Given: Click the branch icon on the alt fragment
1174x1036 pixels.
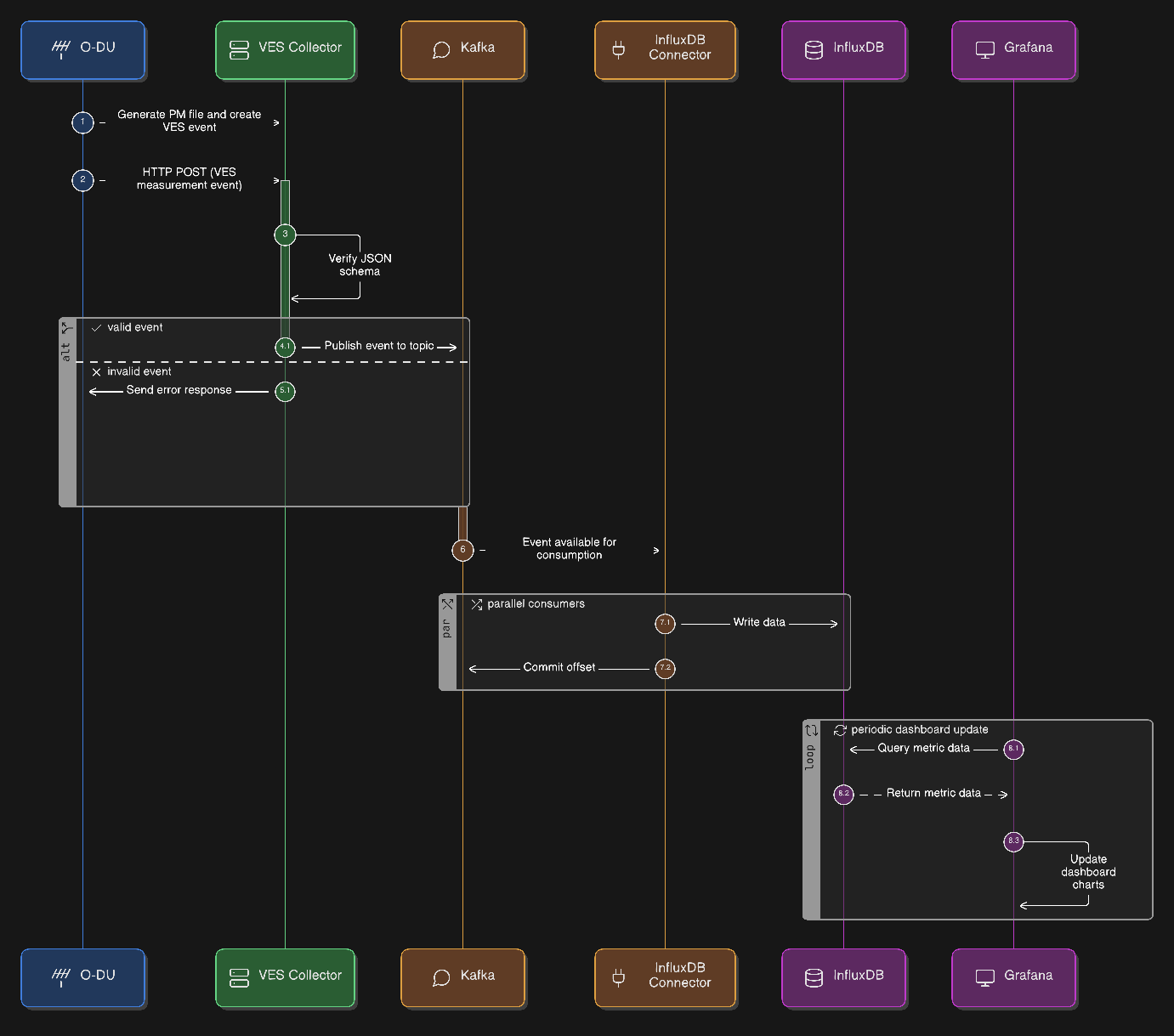Looking at the screenshot, I should (67, 328).
